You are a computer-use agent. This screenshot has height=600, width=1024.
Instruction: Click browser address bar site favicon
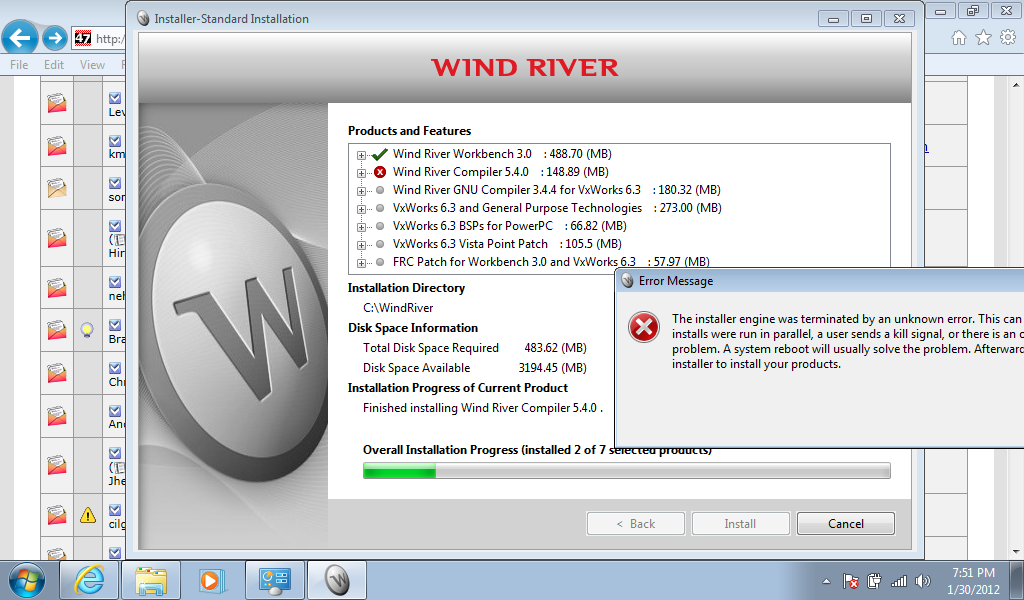point(82,38)
